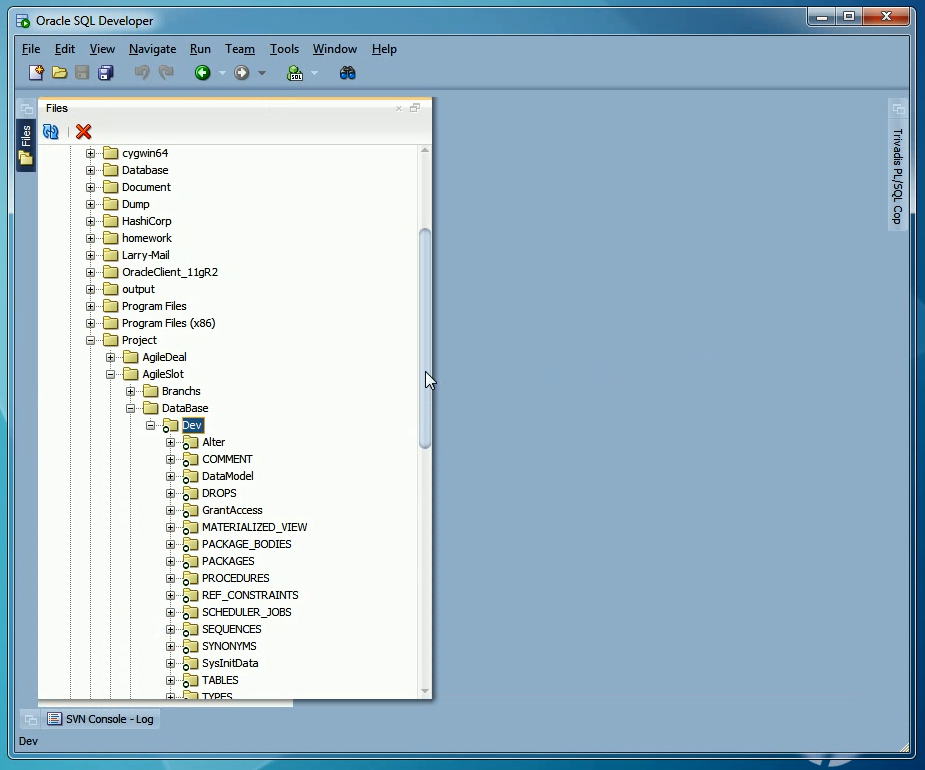Close the Files panel with small x
The width and height of the screenshot is (925, 770).
point(399,109)
